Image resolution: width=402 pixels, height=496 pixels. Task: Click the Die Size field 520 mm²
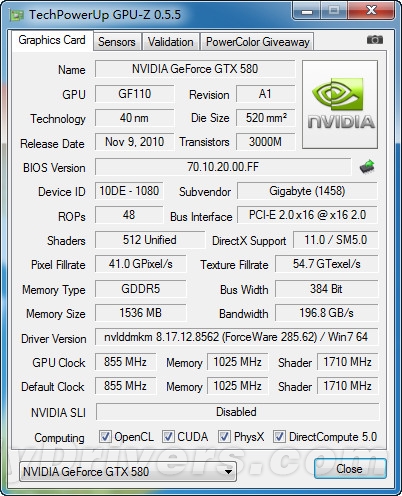pos(266,118)
